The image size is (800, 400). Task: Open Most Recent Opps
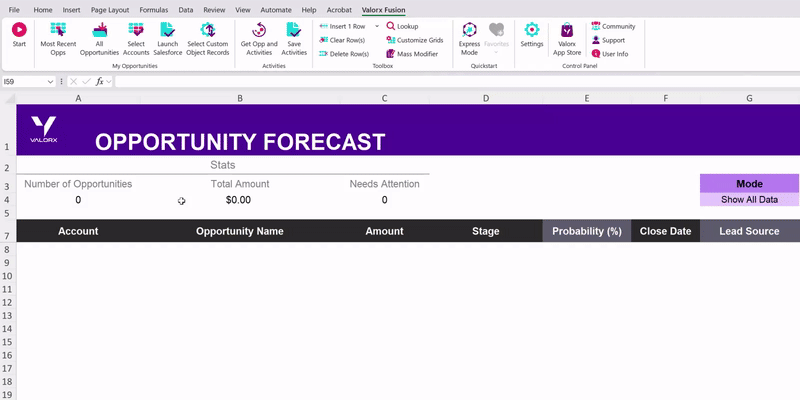[58, 39]
